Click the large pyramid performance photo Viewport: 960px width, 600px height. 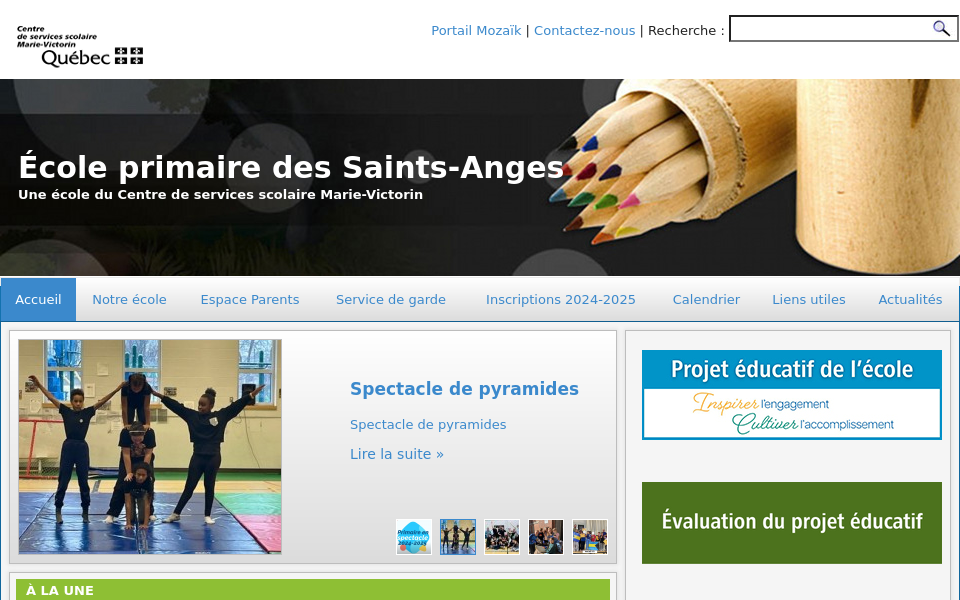[150, 446]
